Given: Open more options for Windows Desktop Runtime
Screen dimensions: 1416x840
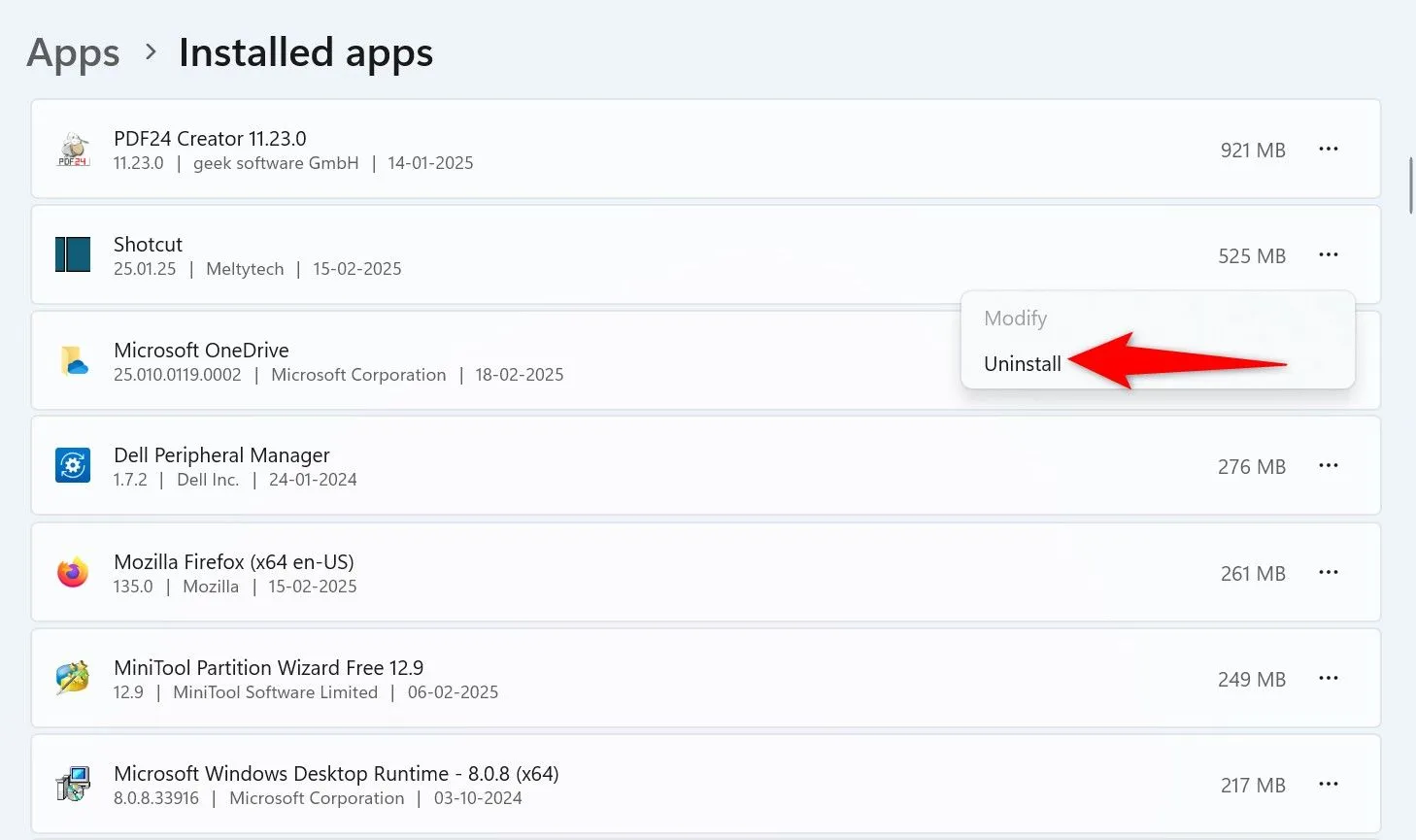Looking at the screenshot, I should click(1329, 784).
